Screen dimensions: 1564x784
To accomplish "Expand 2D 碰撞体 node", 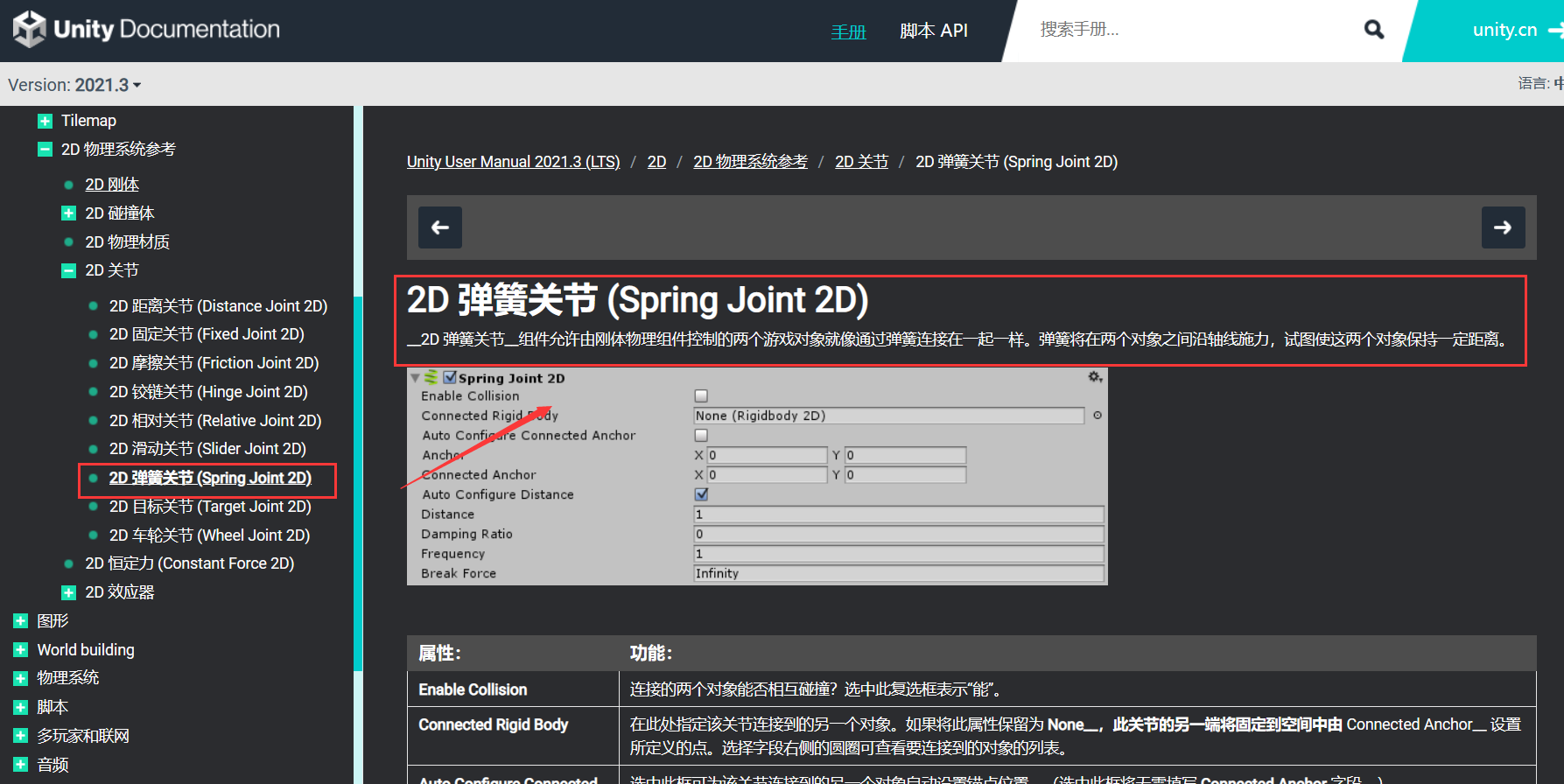I will [x=69, y=213].
